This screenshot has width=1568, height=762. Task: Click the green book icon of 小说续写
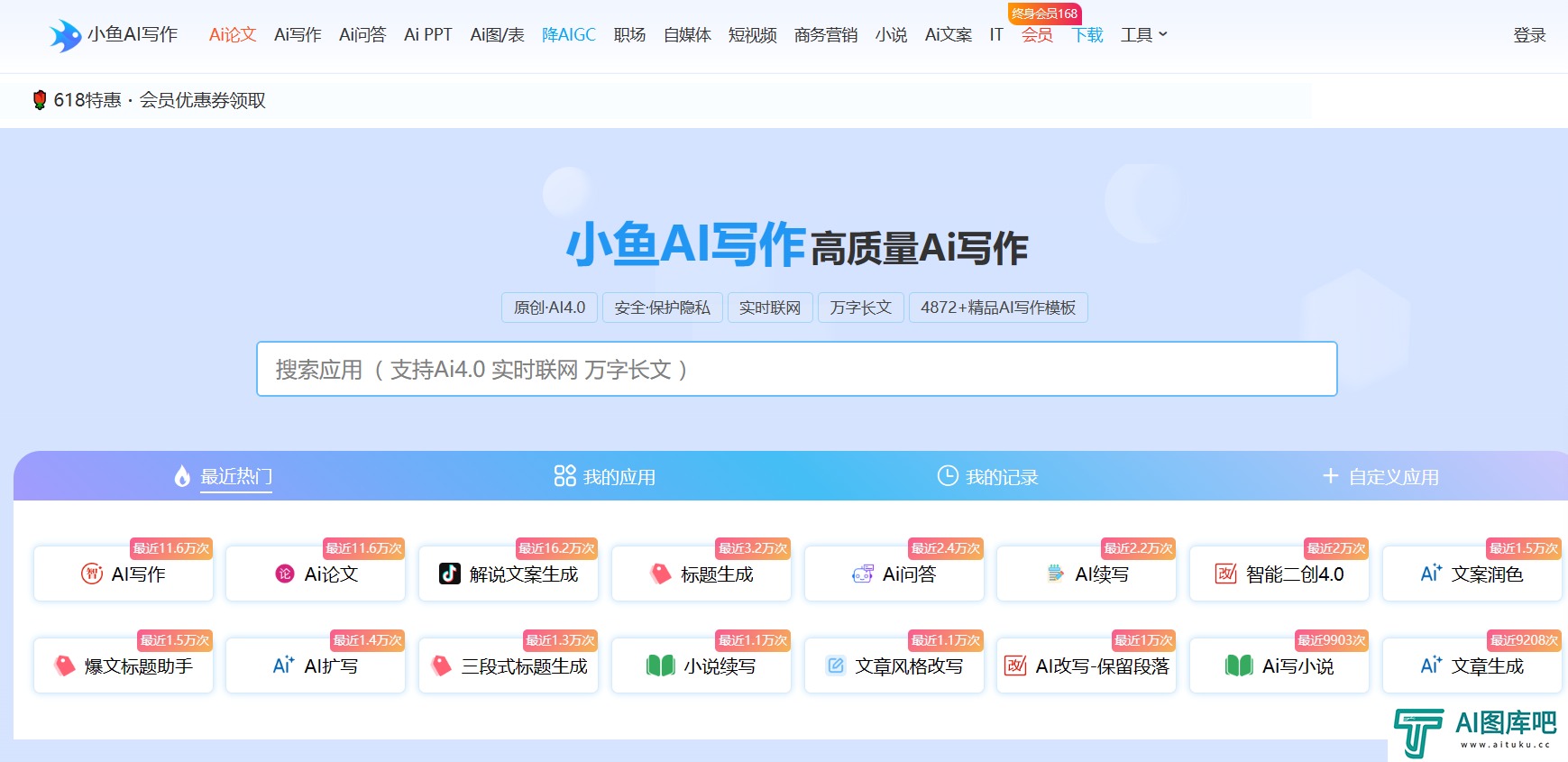(x=661, y=666)
